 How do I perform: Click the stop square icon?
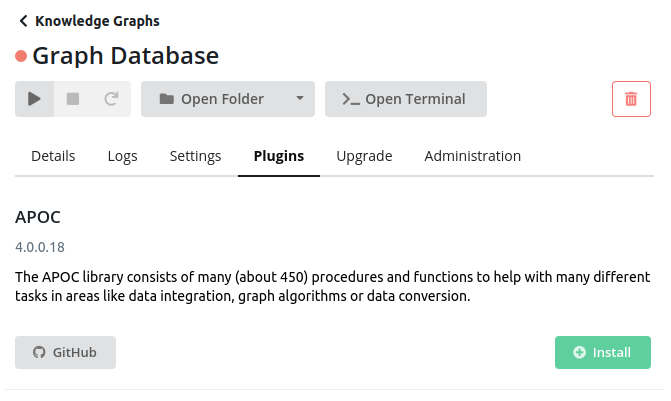tap(73, 99)
